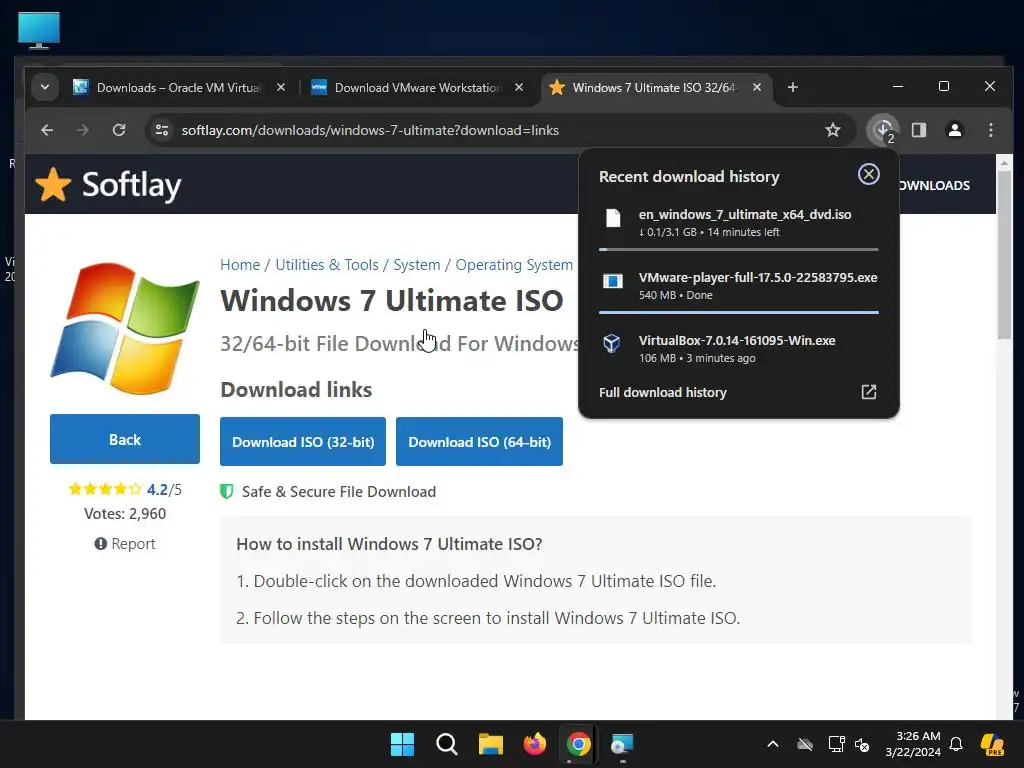Open File Explorer from taskbar

coord(490,744)
